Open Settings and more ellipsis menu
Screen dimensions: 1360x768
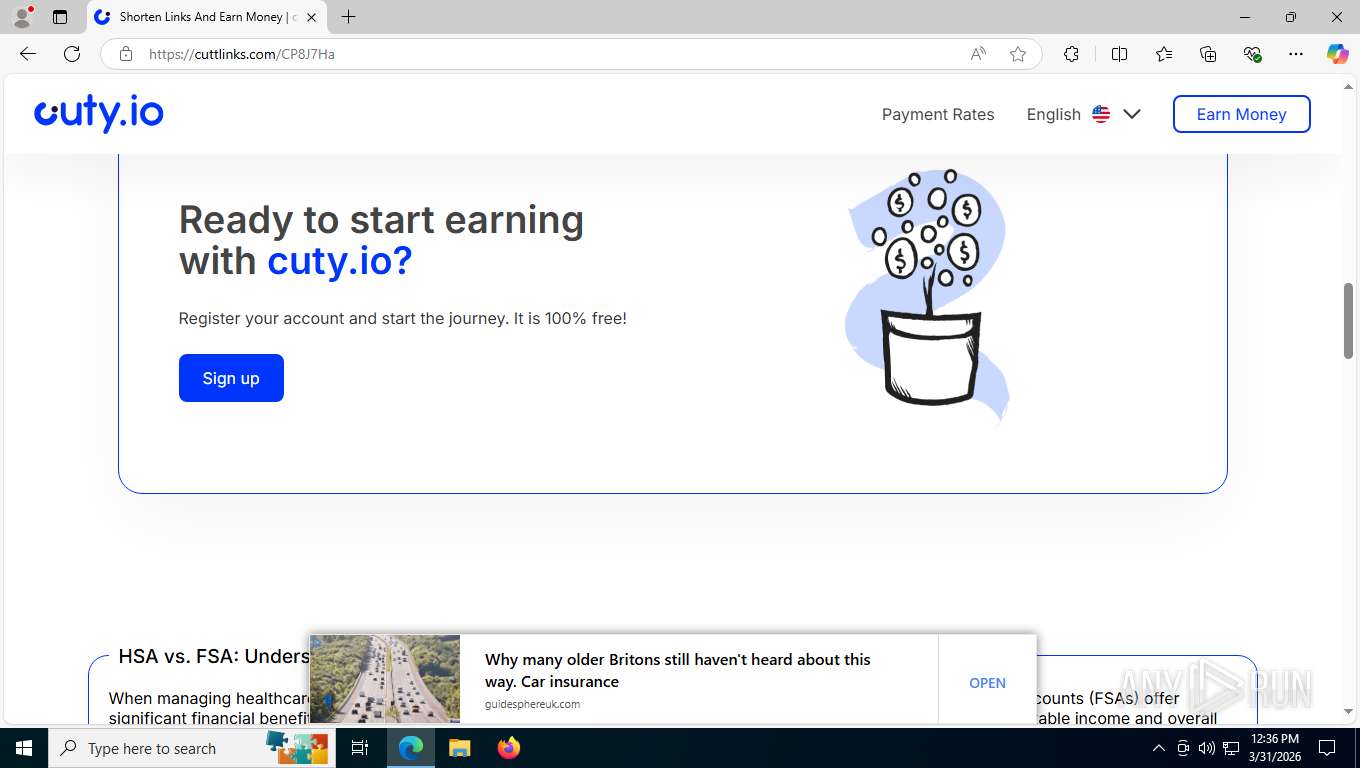[1296, 54]
